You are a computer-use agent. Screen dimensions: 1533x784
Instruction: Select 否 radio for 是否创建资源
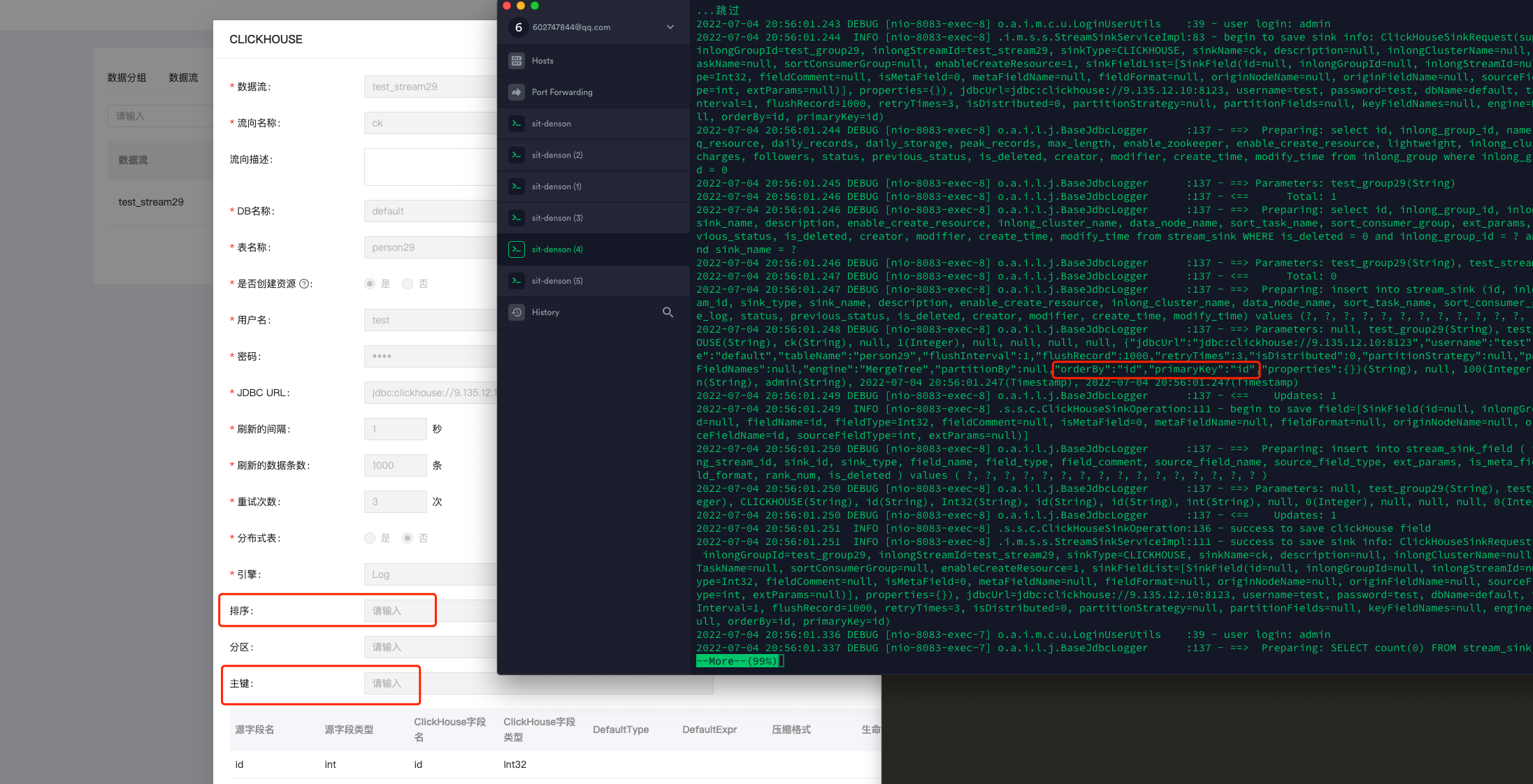tap(408, 284)
